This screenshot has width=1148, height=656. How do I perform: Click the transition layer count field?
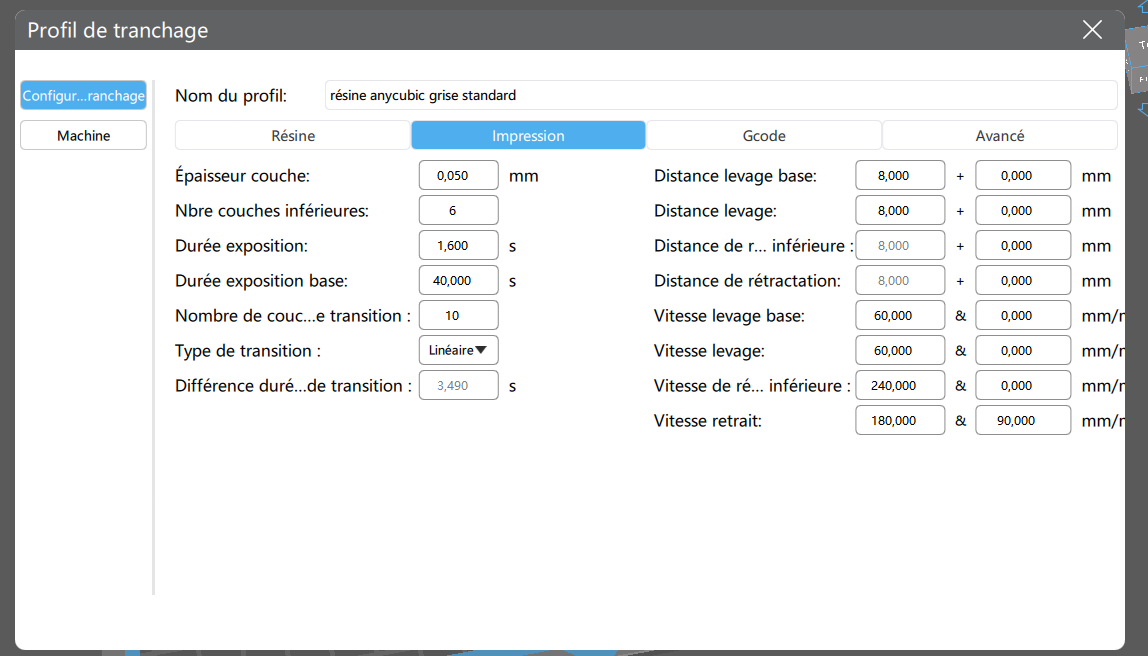coord(458,316)
